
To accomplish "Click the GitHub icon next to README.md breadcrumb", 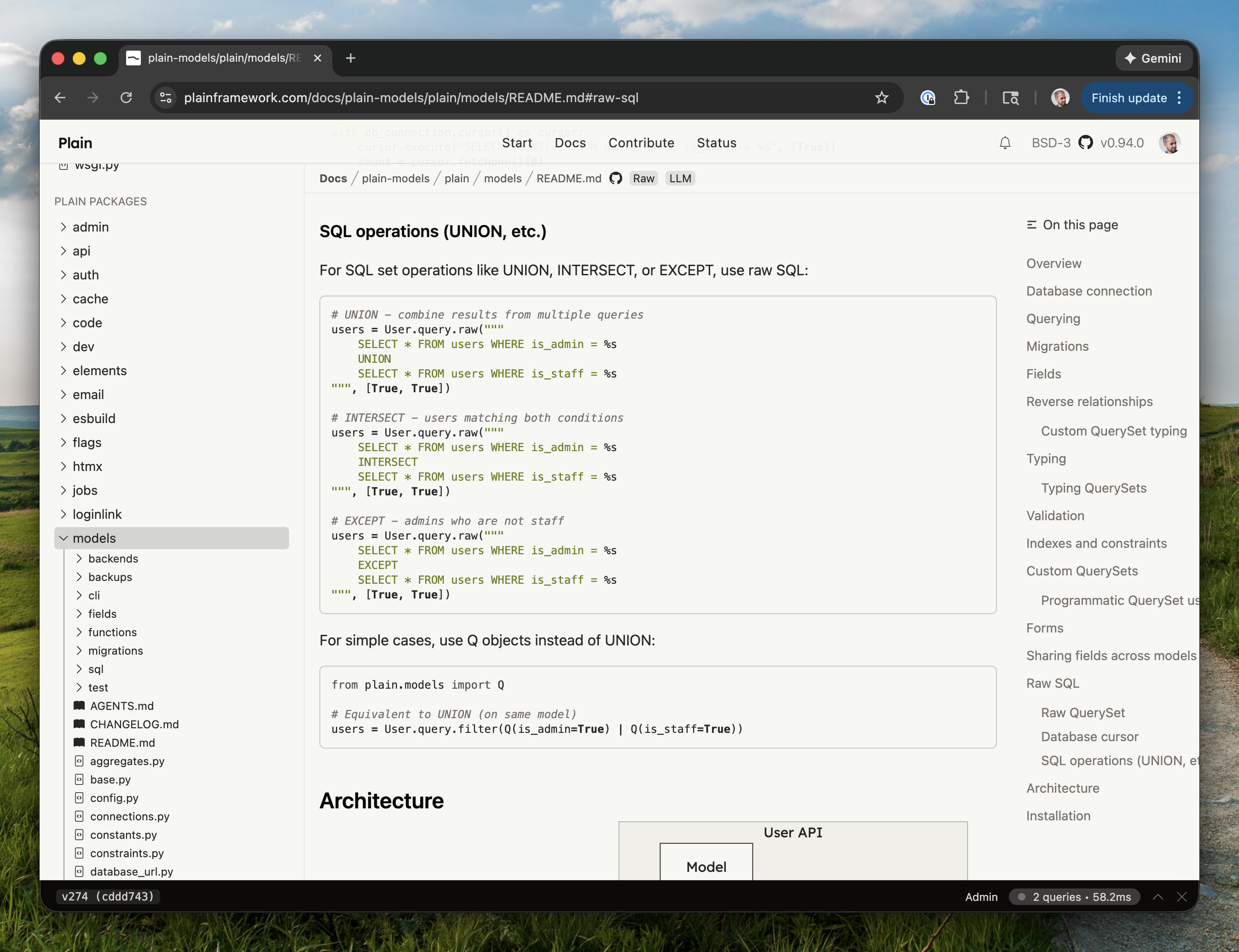I will coord(615,179).
